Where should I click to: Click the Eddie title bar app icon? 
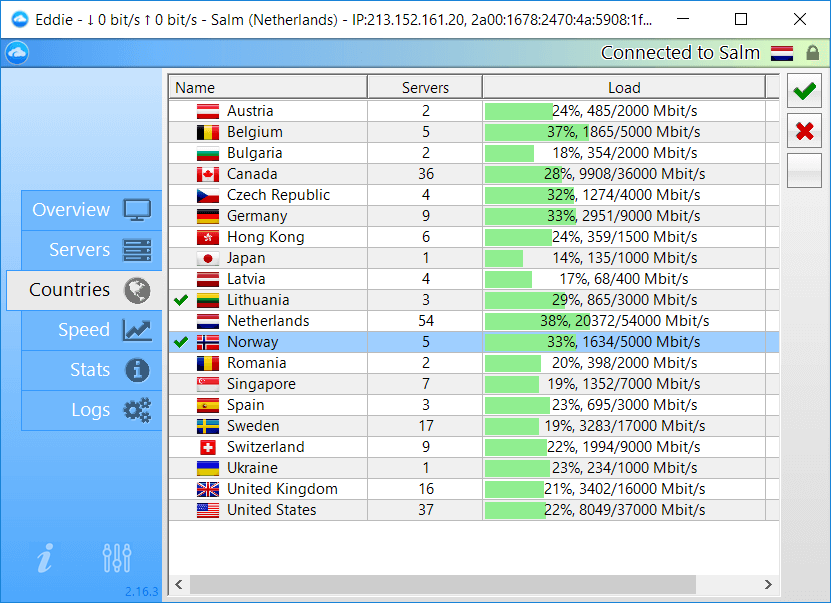[20, 20]
